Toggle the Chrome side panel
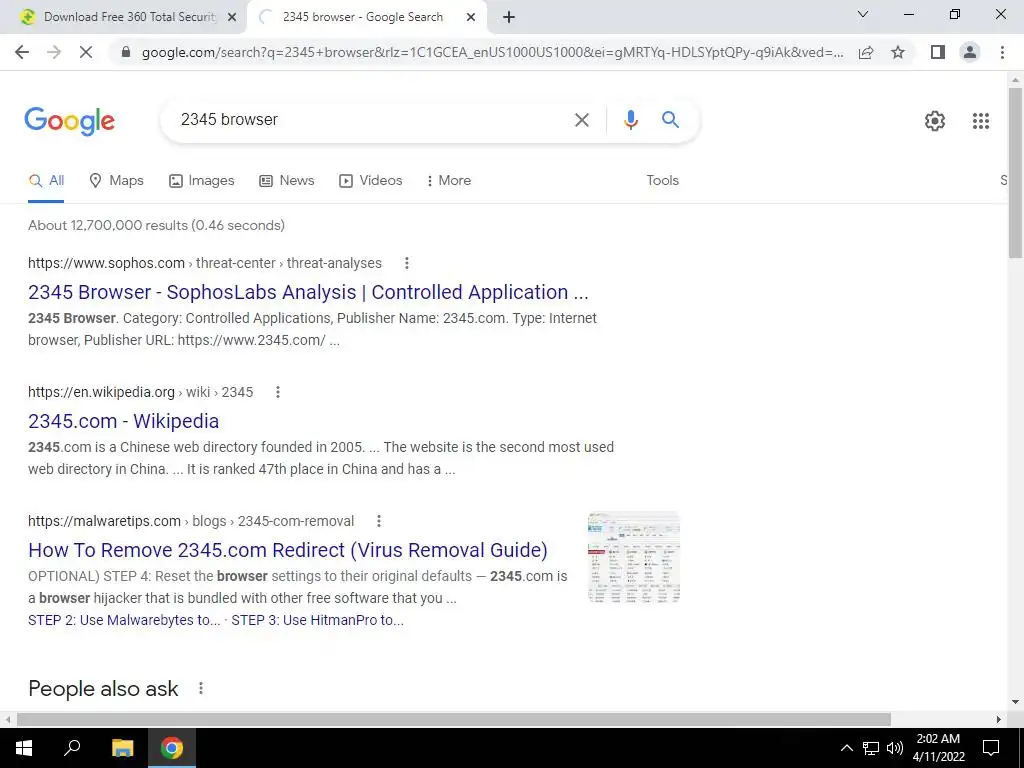 938,52
